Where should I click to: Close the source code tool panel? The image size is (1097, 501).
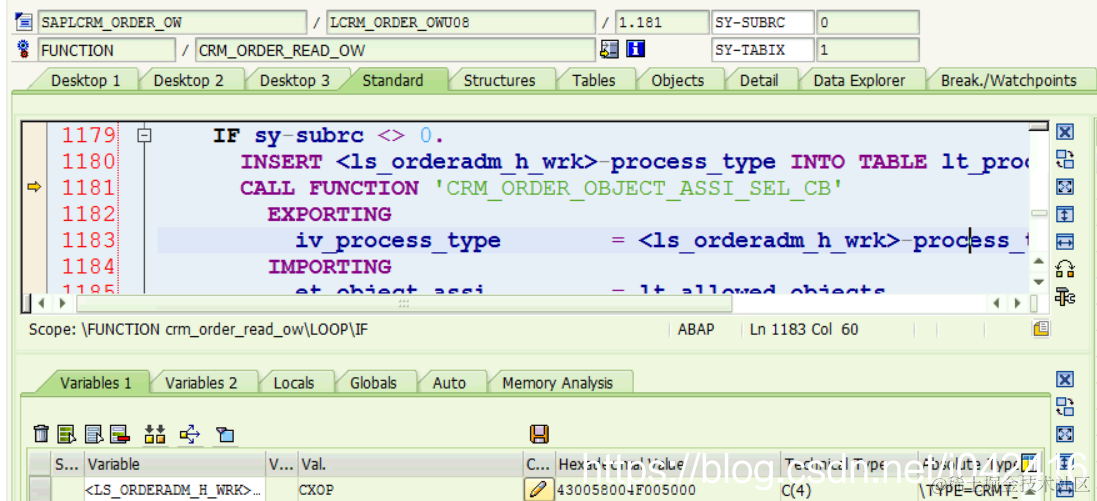coord(1064,132)
